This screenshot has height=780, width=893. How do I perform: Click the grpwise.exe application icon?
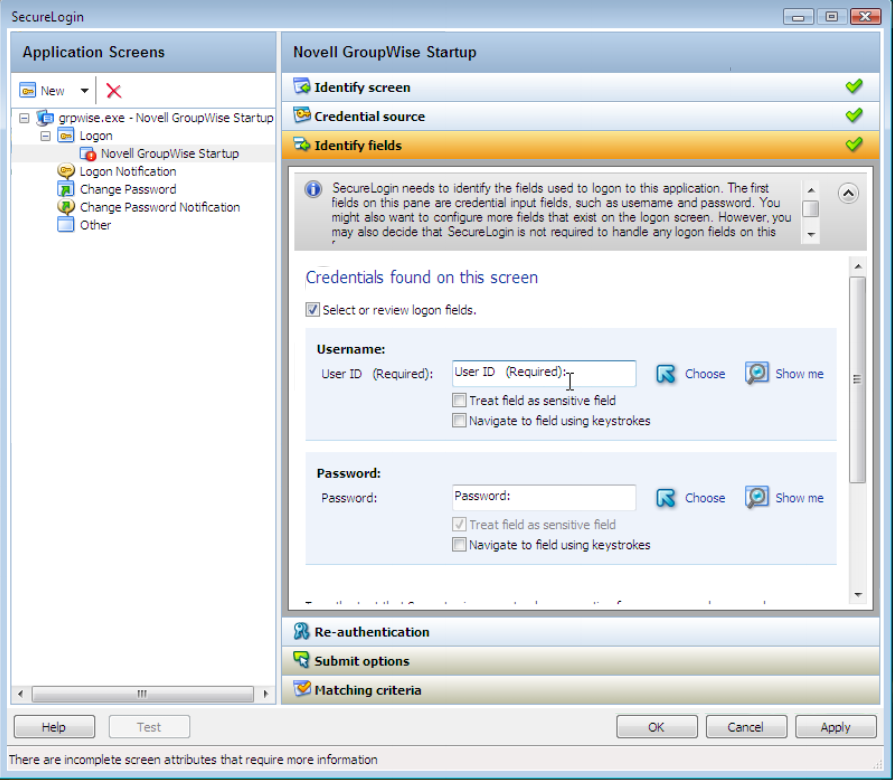(45, 118)
